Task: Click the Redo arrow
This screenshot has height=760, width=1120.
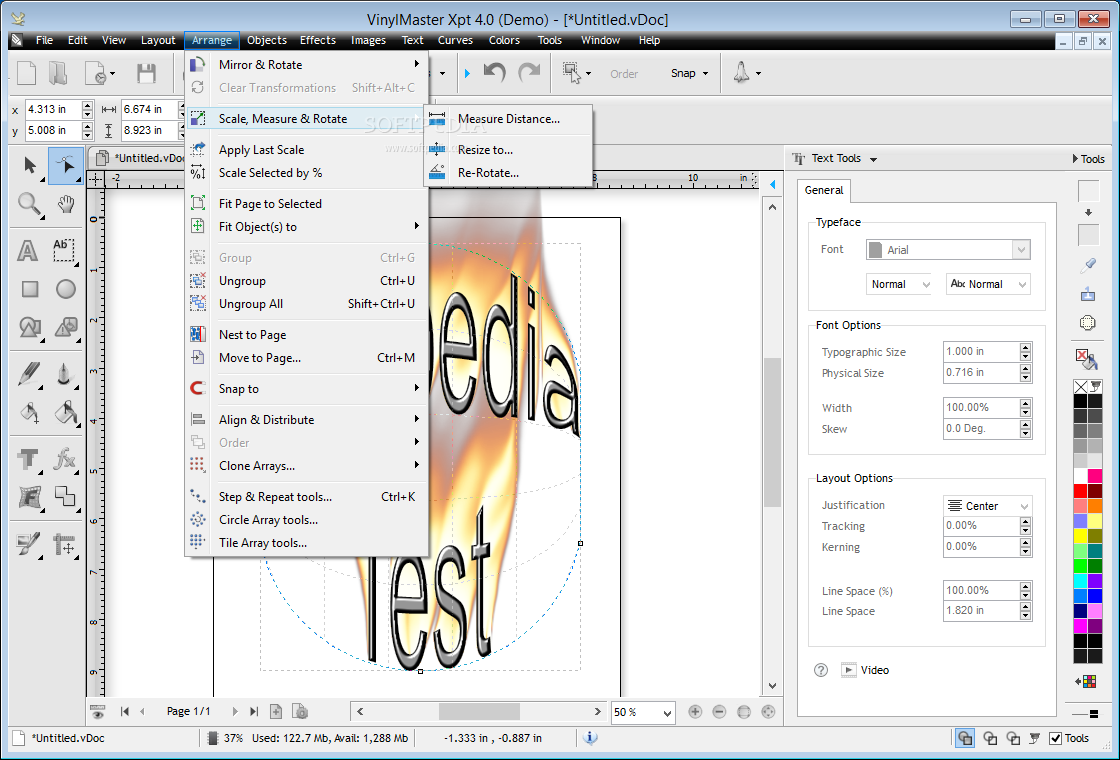Action: coord(529,72)
